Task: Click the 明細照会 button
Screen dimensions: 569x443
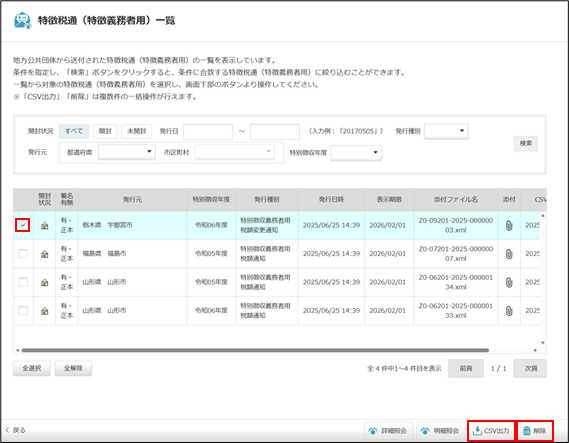Action: point(441,431)
